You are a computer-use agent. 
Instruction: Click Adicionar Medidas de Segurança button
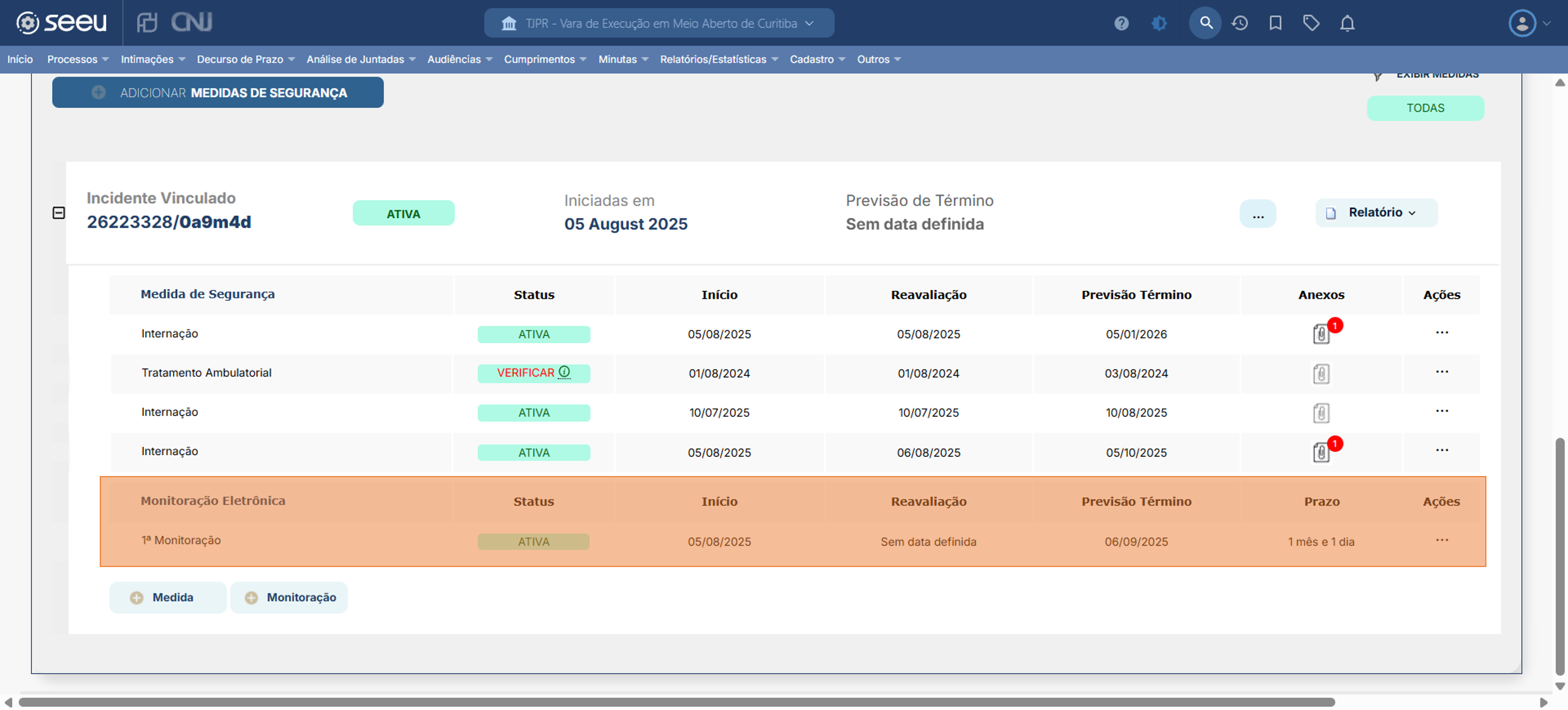[218, 93]
